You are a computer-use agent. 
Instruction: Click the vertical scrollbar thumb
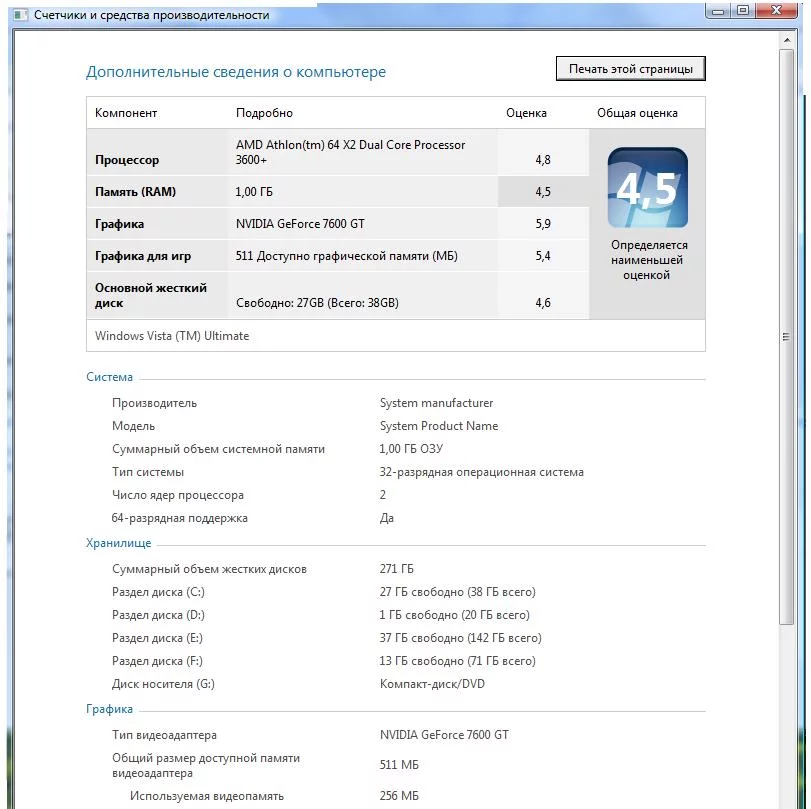[787, 337]
